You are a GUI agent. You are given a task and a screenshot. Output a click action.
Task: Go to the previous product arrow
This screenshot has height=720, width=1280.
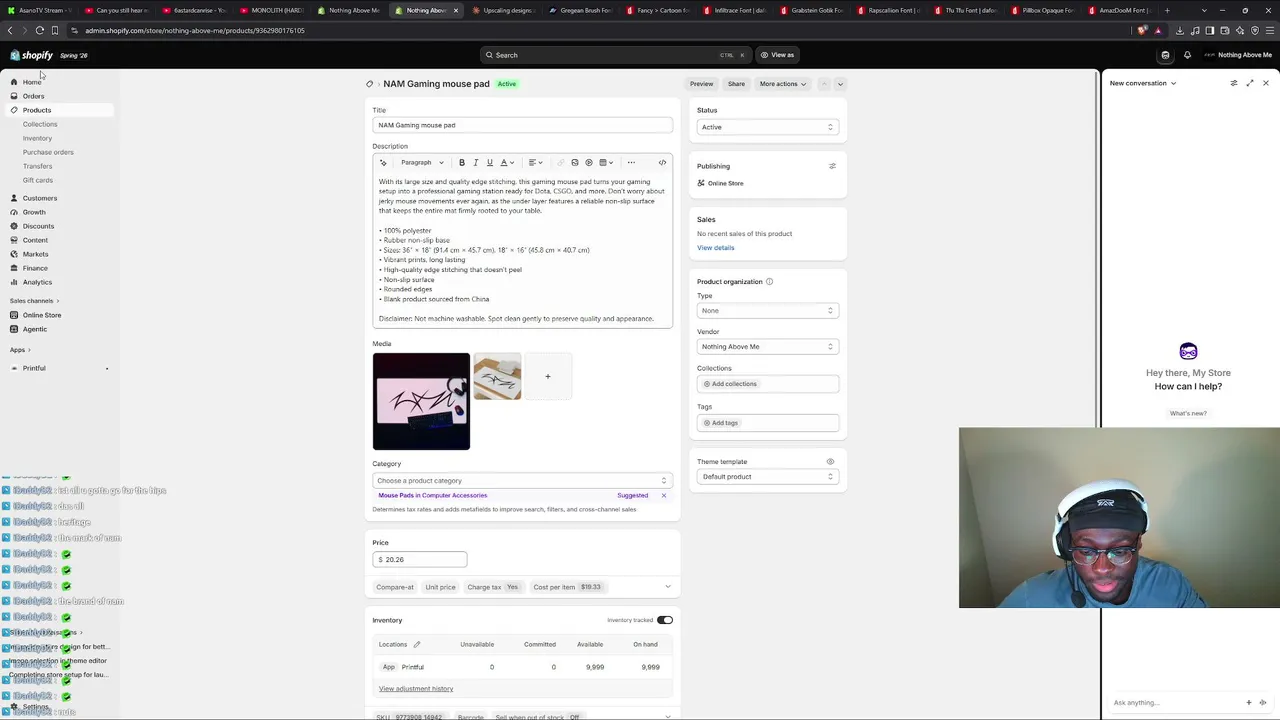click(824, 84)
